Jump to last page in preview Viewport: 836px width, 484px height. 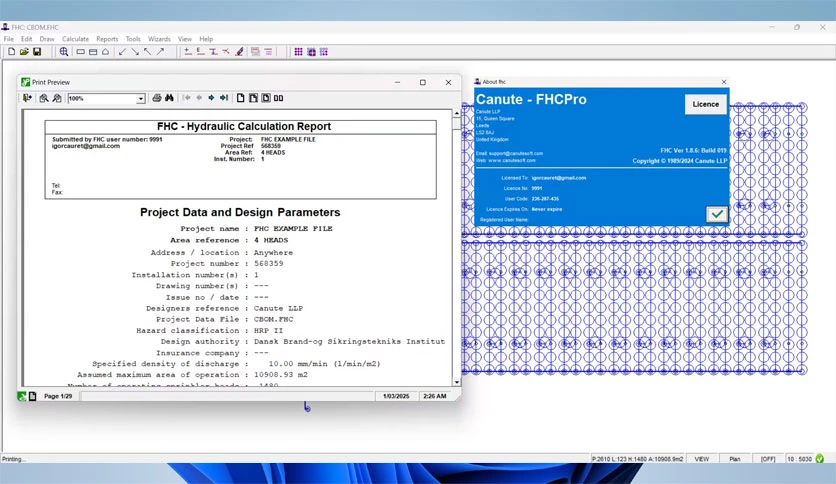224,98
